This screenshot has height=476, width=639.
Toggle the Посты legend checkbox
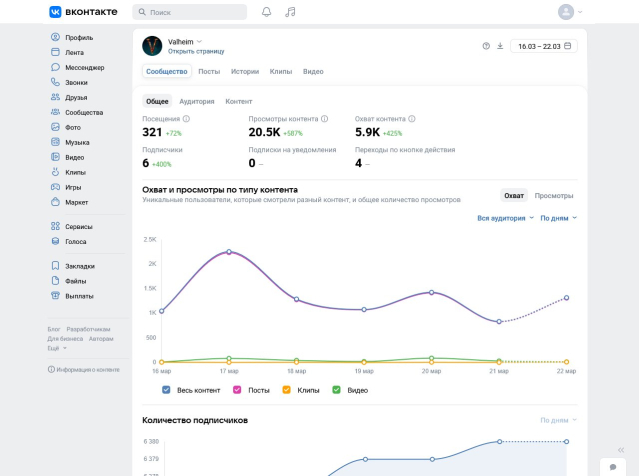pos(237,389)
